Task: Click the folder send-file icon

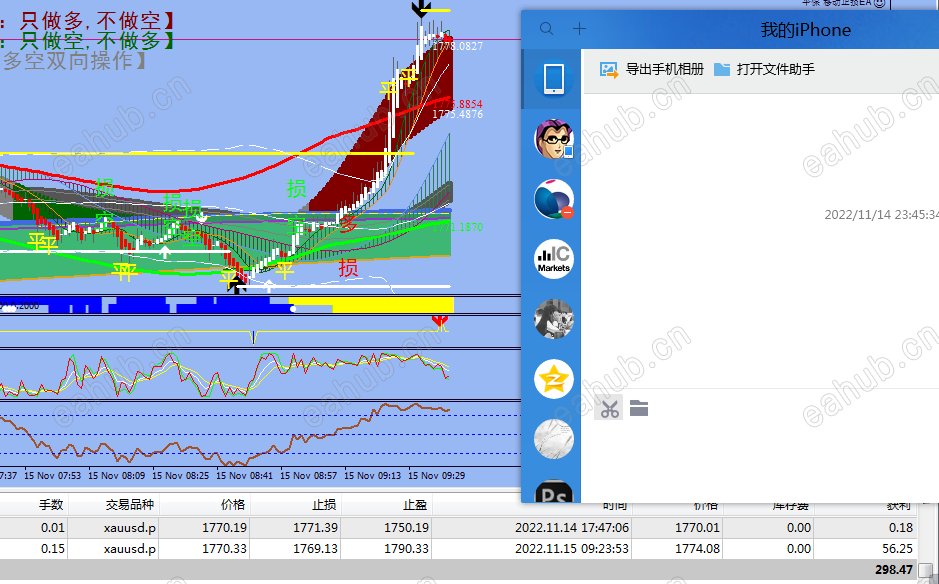Action: [x=639, y=409]
